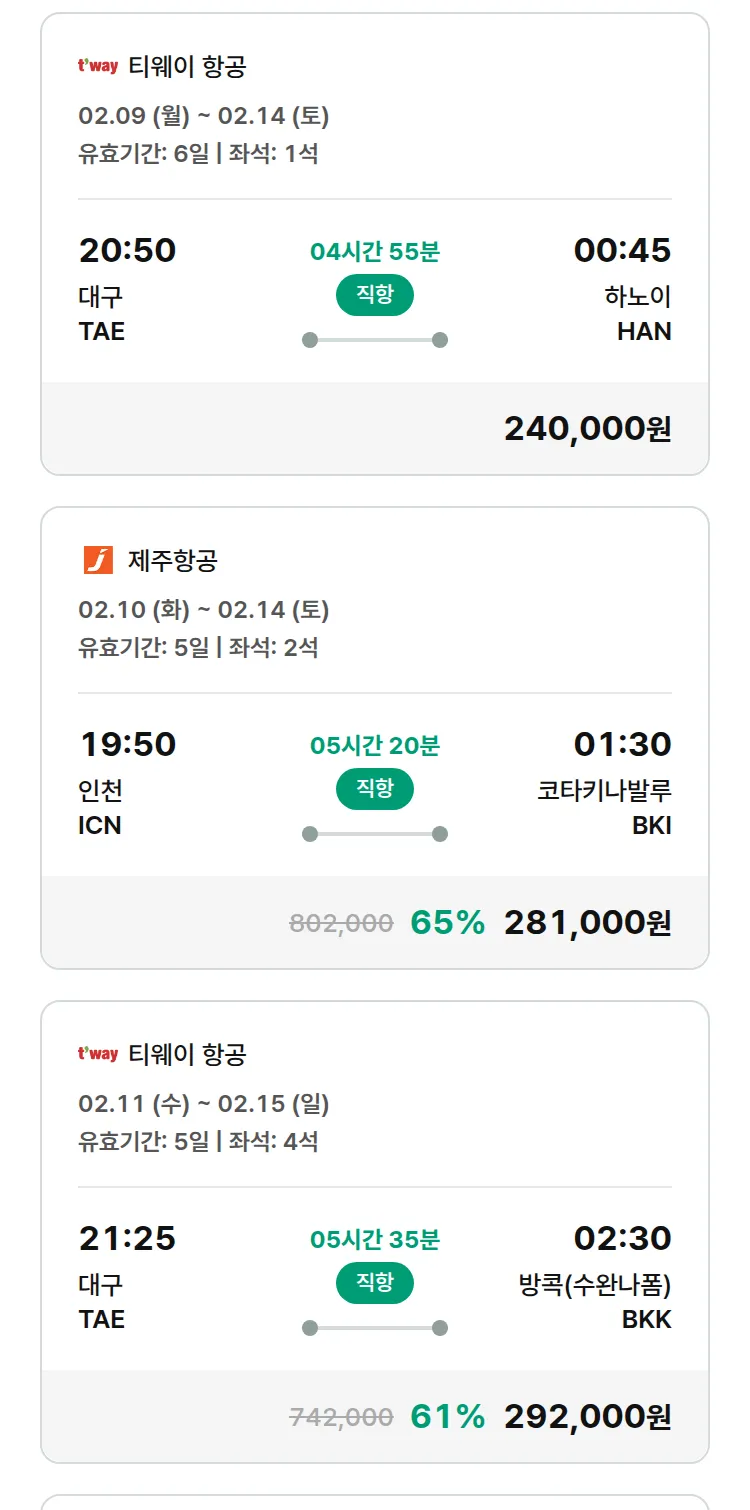Click the route line between TAE and HAN

[375, 340]
